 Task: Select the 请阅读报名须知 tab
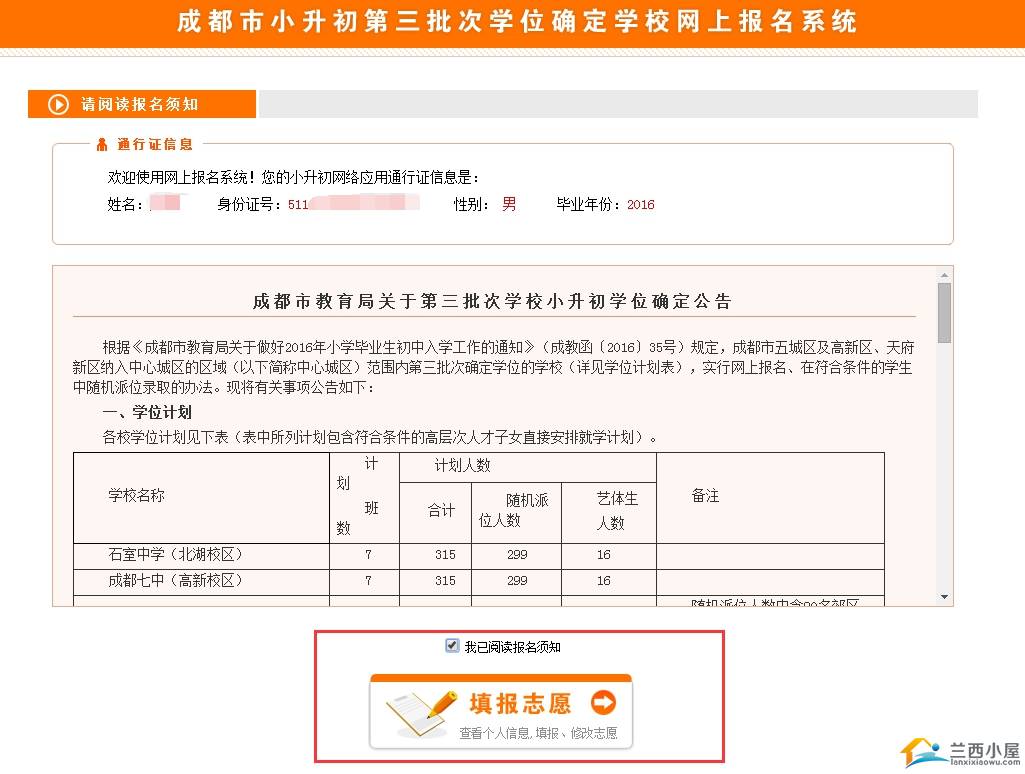(142, 104)
